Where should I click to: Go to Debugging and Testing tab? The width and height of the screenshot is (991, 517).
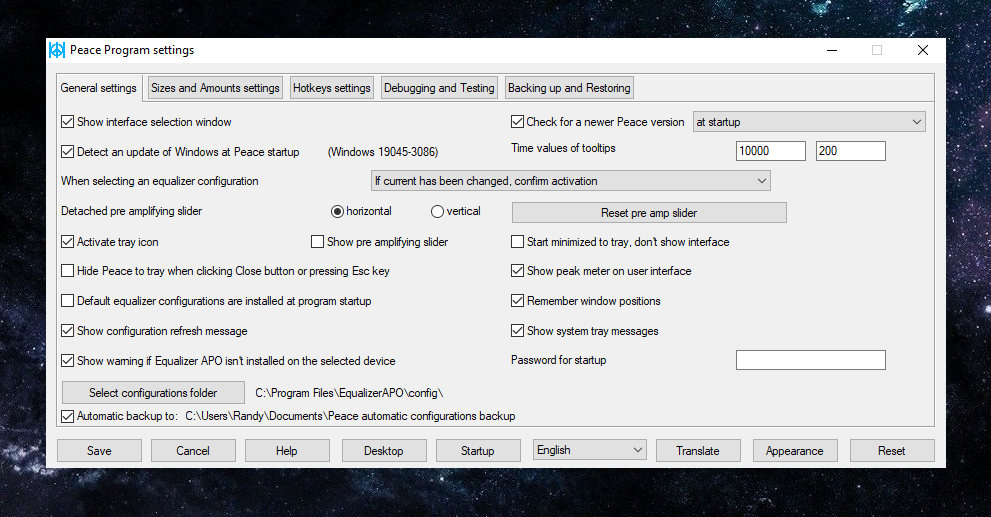pyautogui.click(x=439, y=88)
